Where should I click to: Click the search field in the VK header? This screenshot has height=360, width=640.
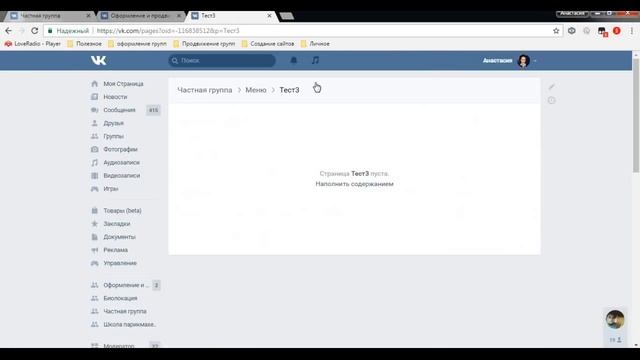pos(222,60)
